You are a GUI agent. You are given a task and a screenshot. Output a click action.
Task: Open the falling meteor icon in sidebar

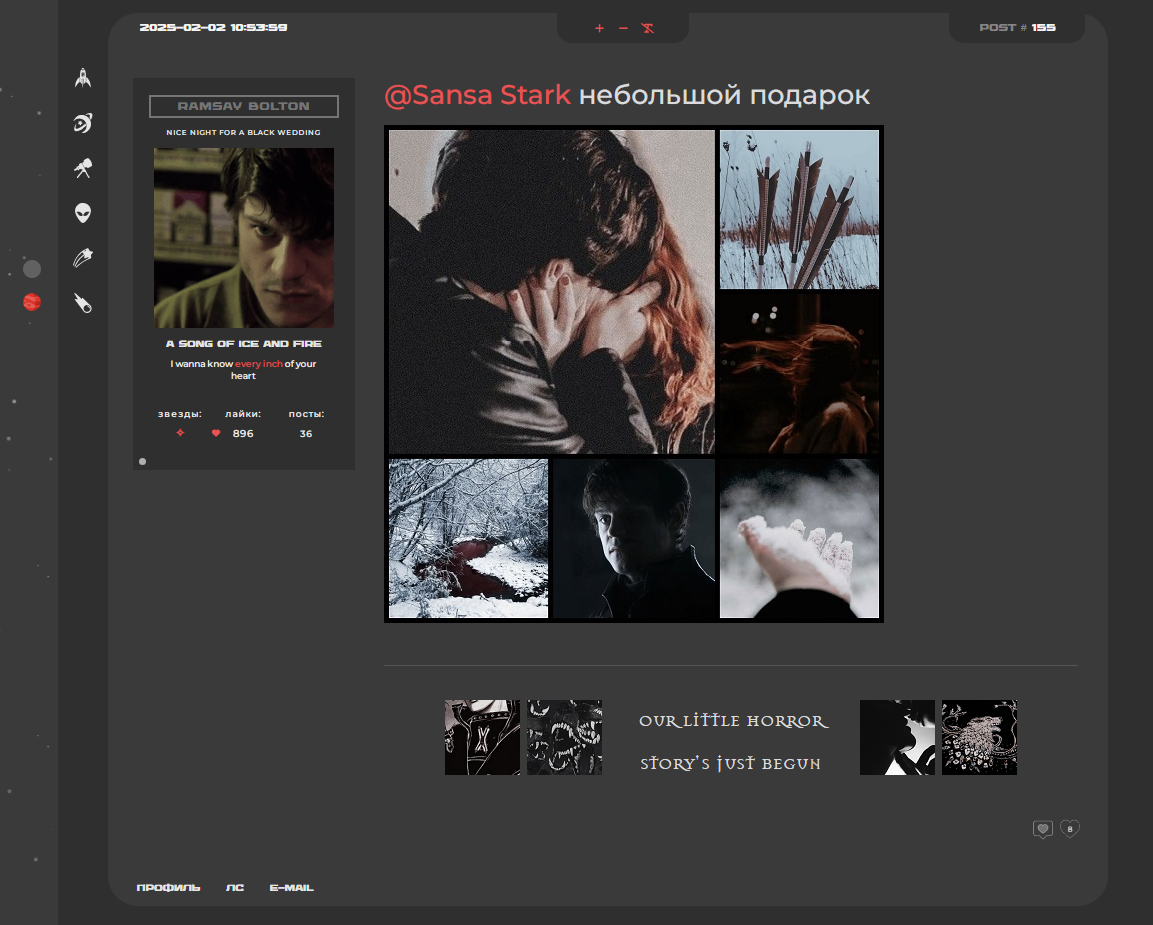(83, 303)
